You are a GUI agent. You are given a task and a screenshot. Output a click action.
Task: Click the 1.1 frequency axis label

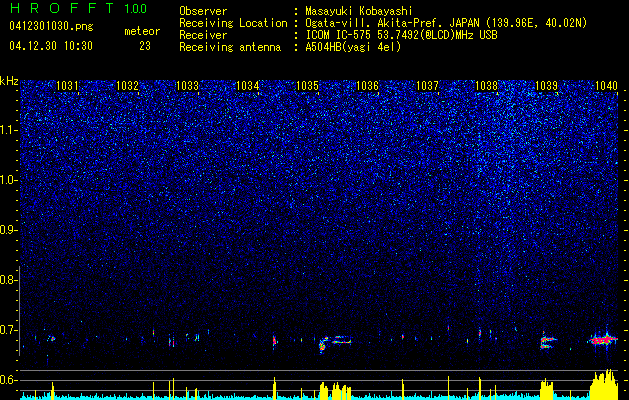pyautogui.click(x=9, y=130)
